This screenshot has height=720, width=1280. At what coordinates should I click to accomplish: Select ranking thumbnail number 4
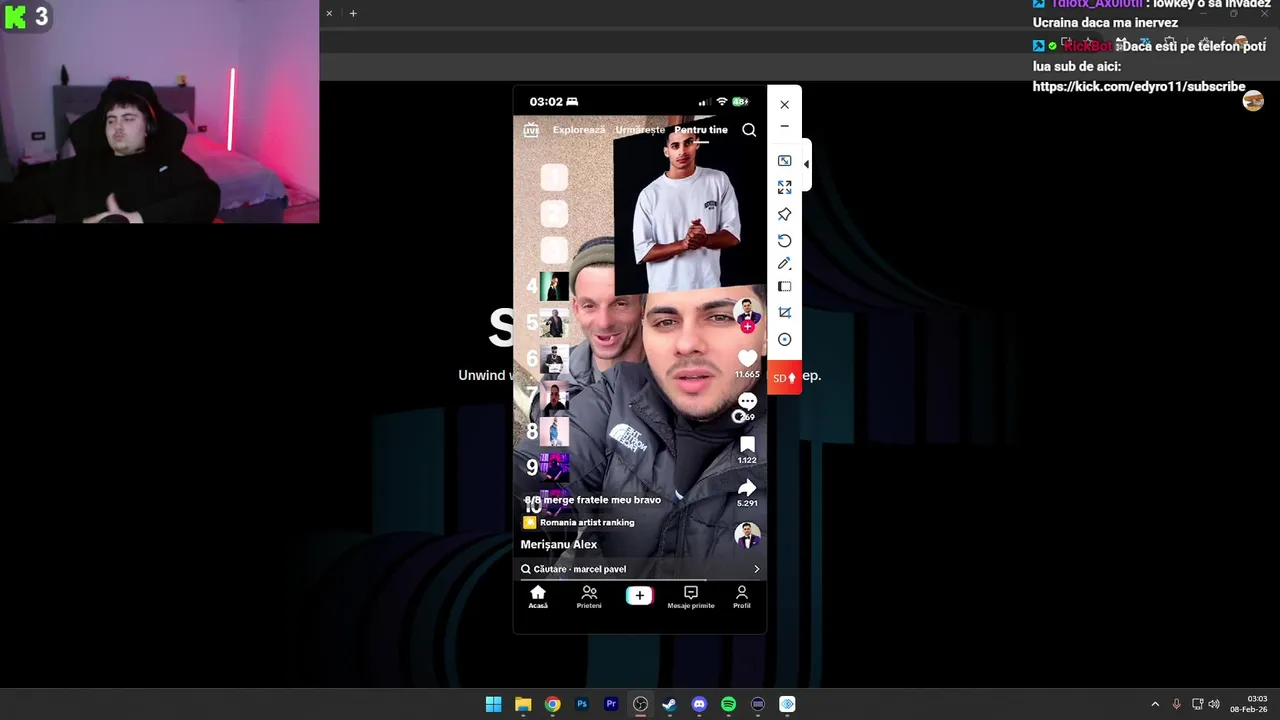[x=554, y=286]
